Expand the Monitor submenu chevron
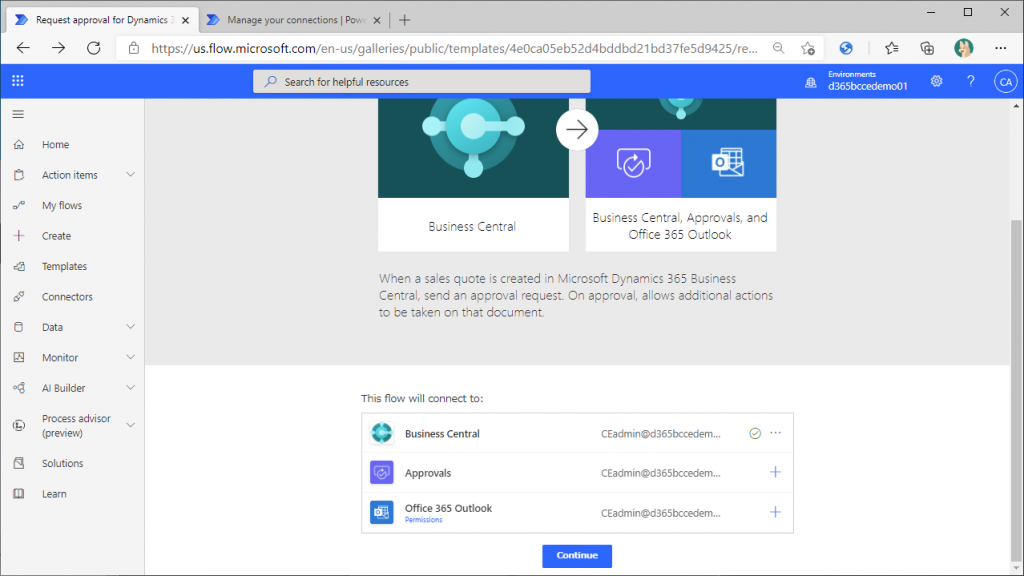This screenshot has width=1024, height=576. (x=130, y=357)
